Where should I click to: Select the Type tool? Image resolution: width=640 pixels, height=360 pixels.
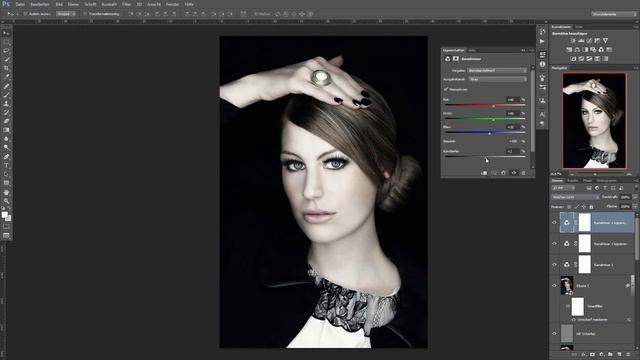pyautogui.click(x=6, y=166)
